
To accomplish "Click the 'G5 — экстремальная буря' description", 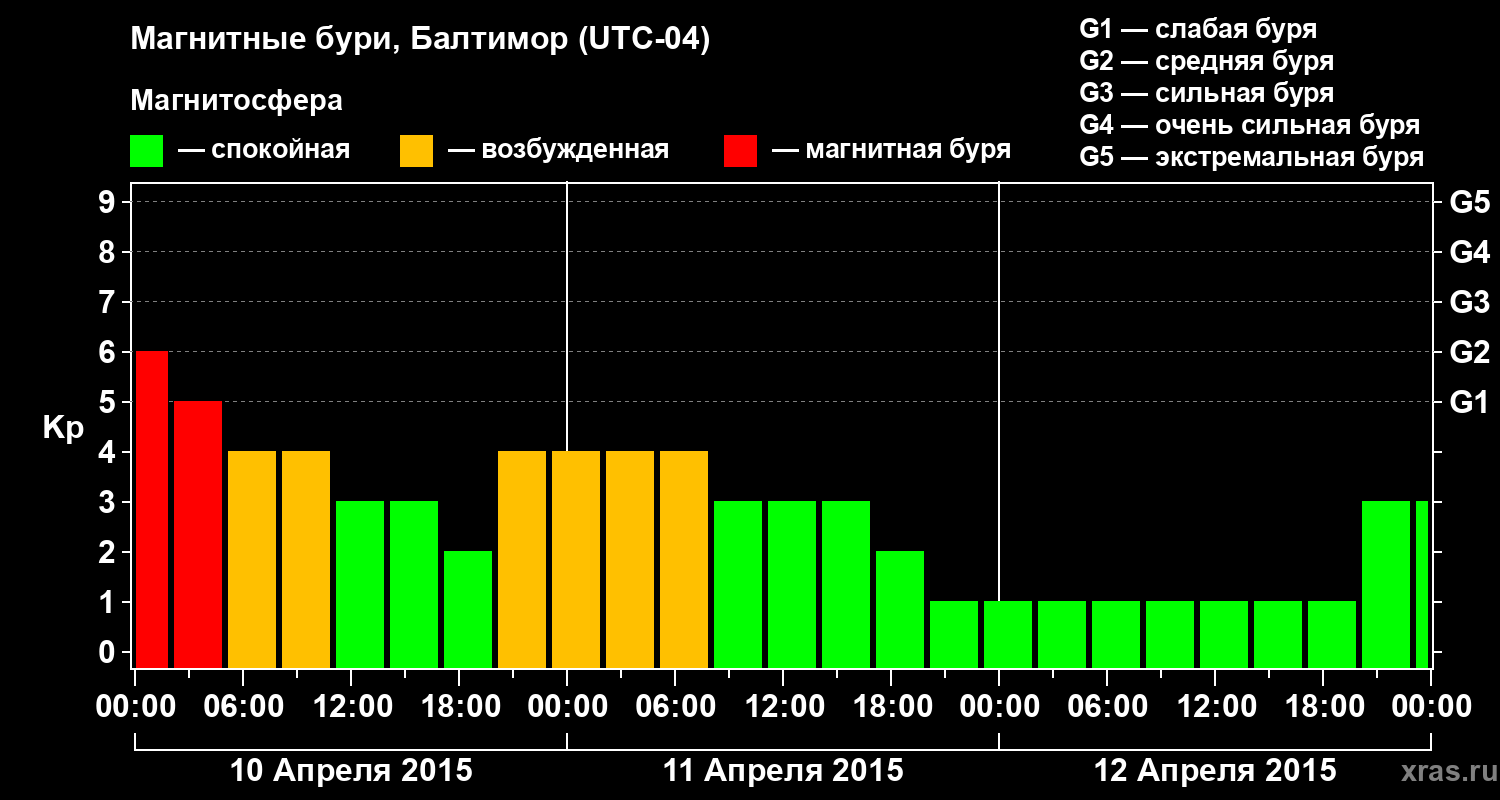I will (x=1251, y=158).
